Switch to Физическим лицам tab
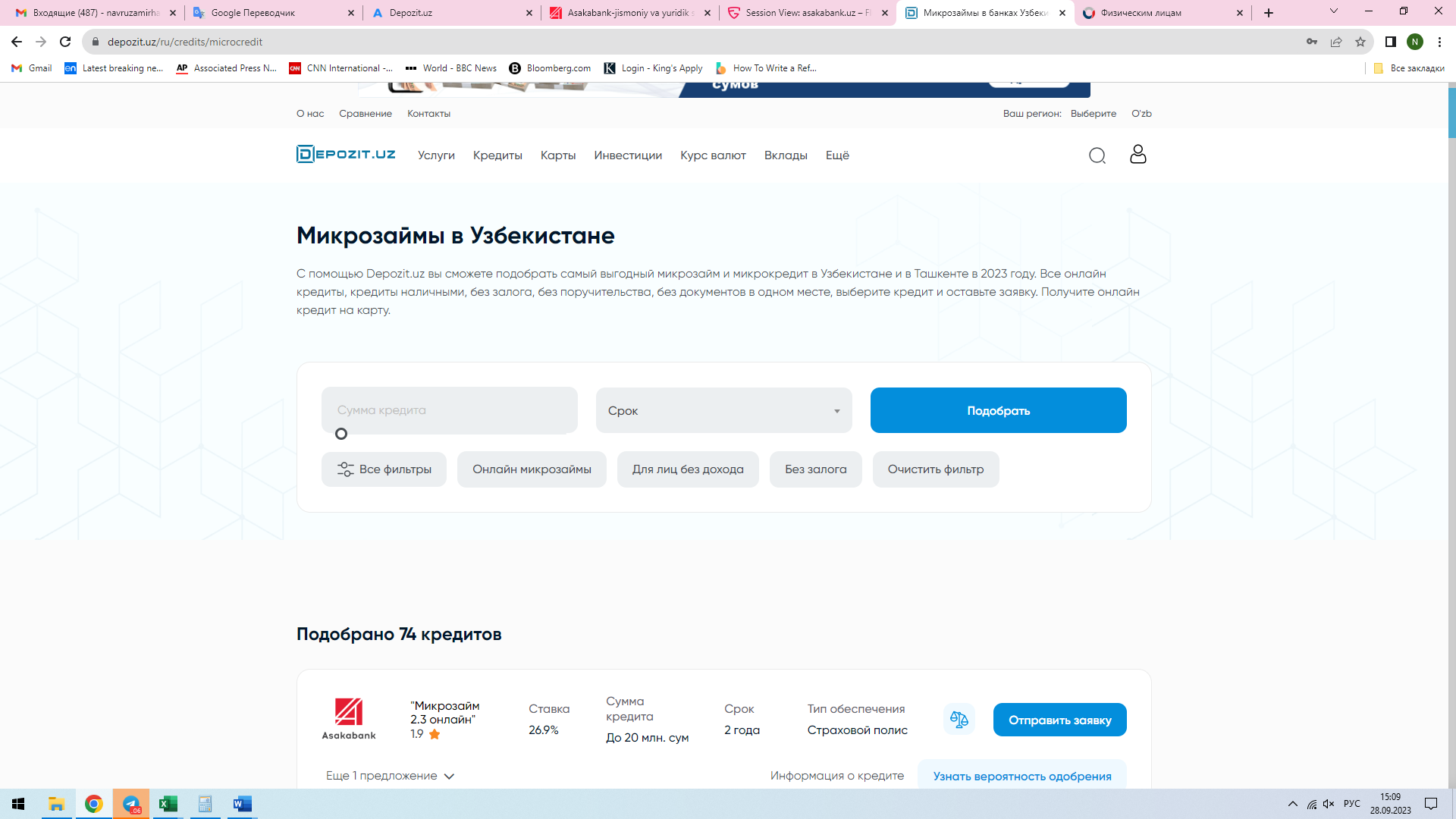 [1163, 13]
